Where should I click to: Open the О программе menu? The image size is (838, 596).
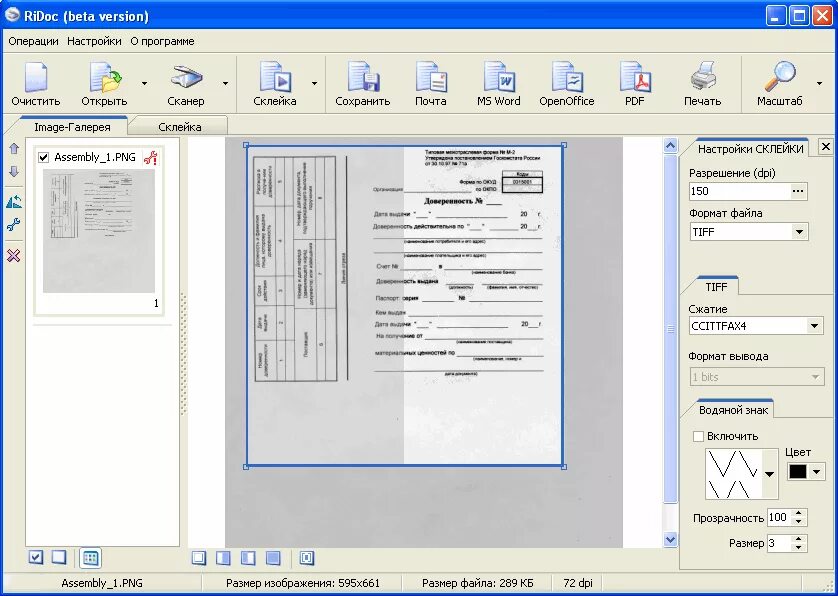pyautogui.click(x=162, y=41)
